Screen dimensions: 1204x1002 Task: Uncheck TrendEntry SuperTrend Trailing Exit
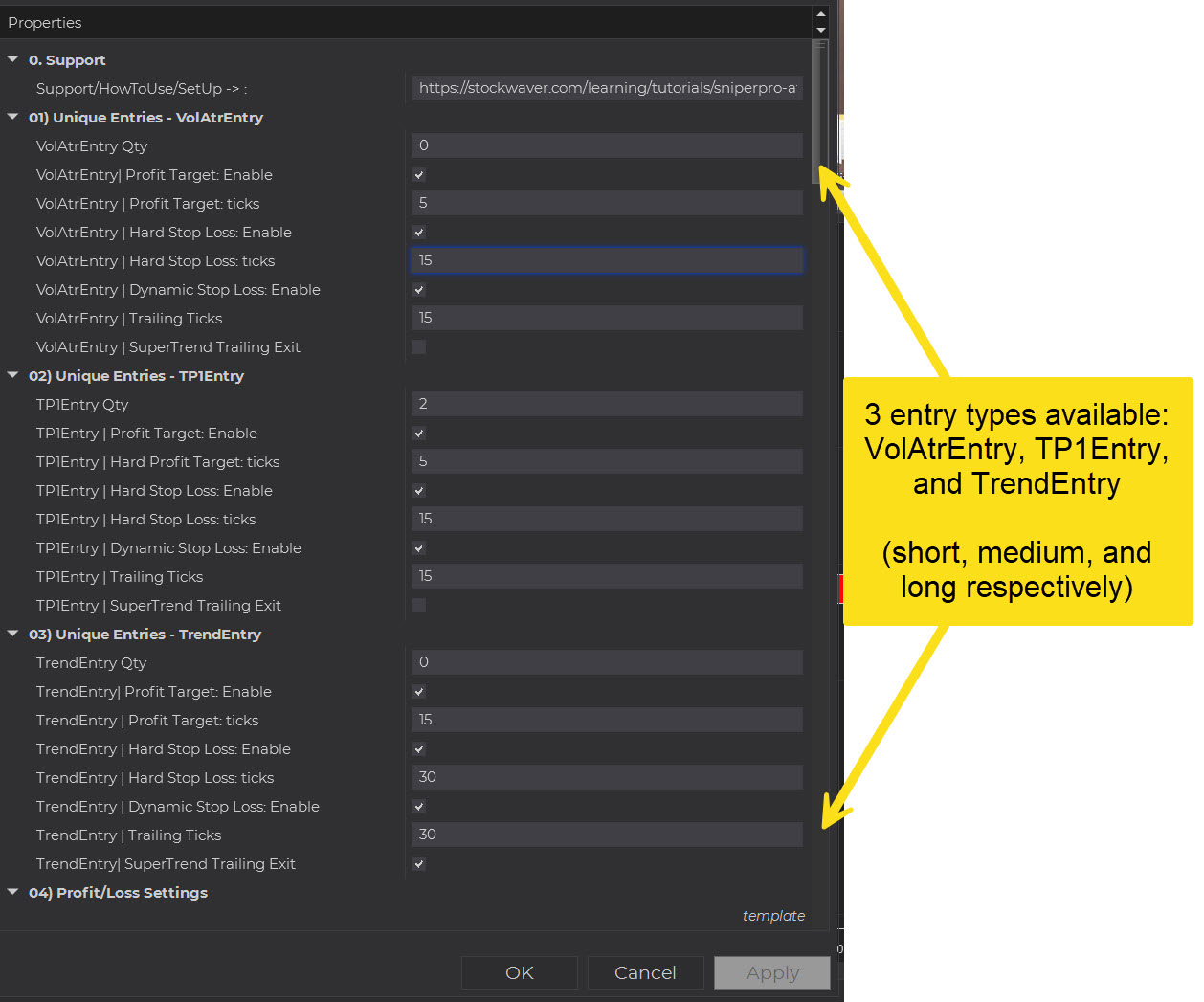point(418,864)
